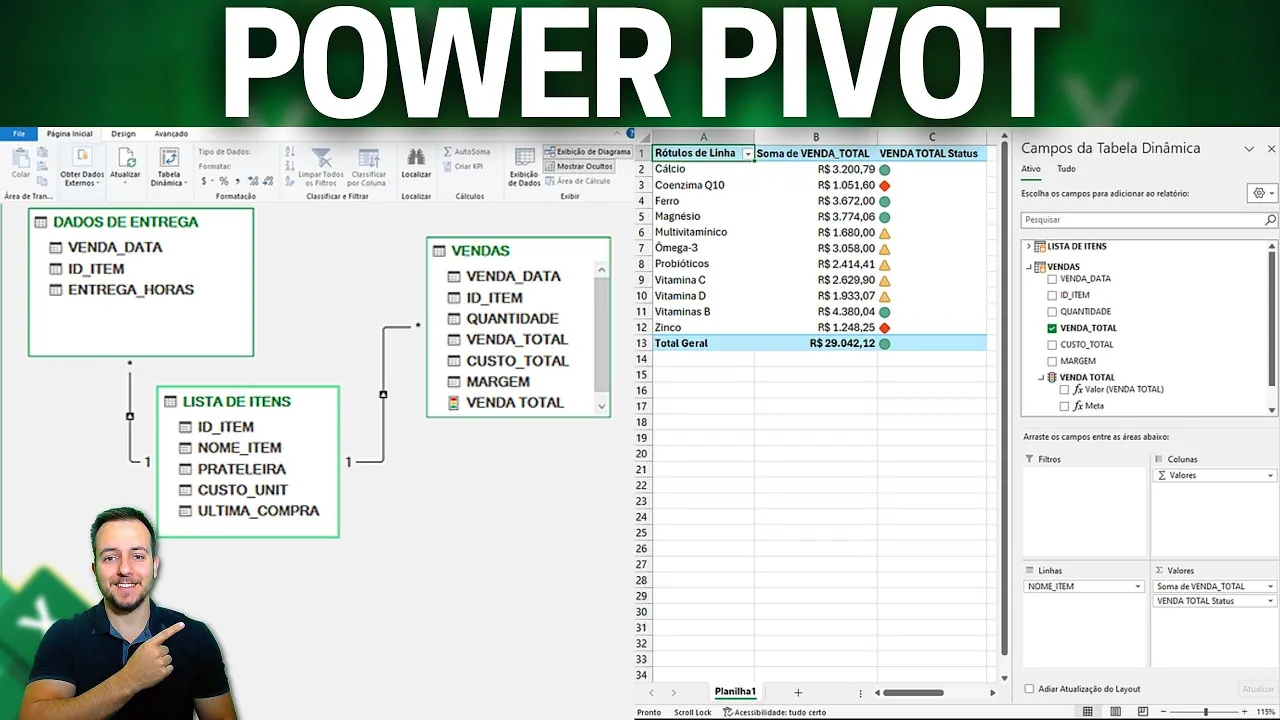Check the MARGEM field checkbox
Screen dimensions: 1280x720
(x=1052, y=361)
